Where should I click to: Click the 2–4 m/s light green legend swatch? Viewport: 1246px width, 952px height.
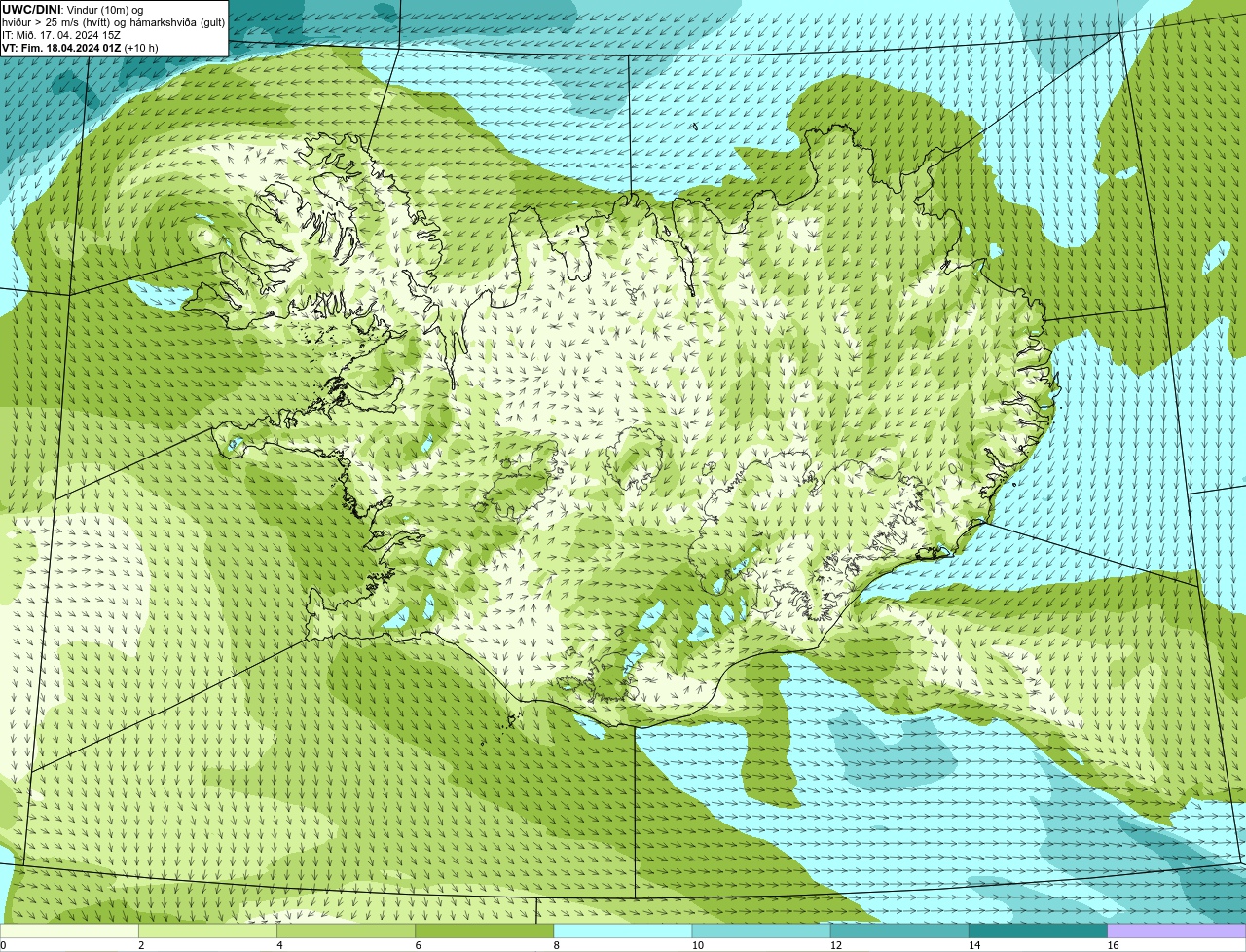(208, 932)
